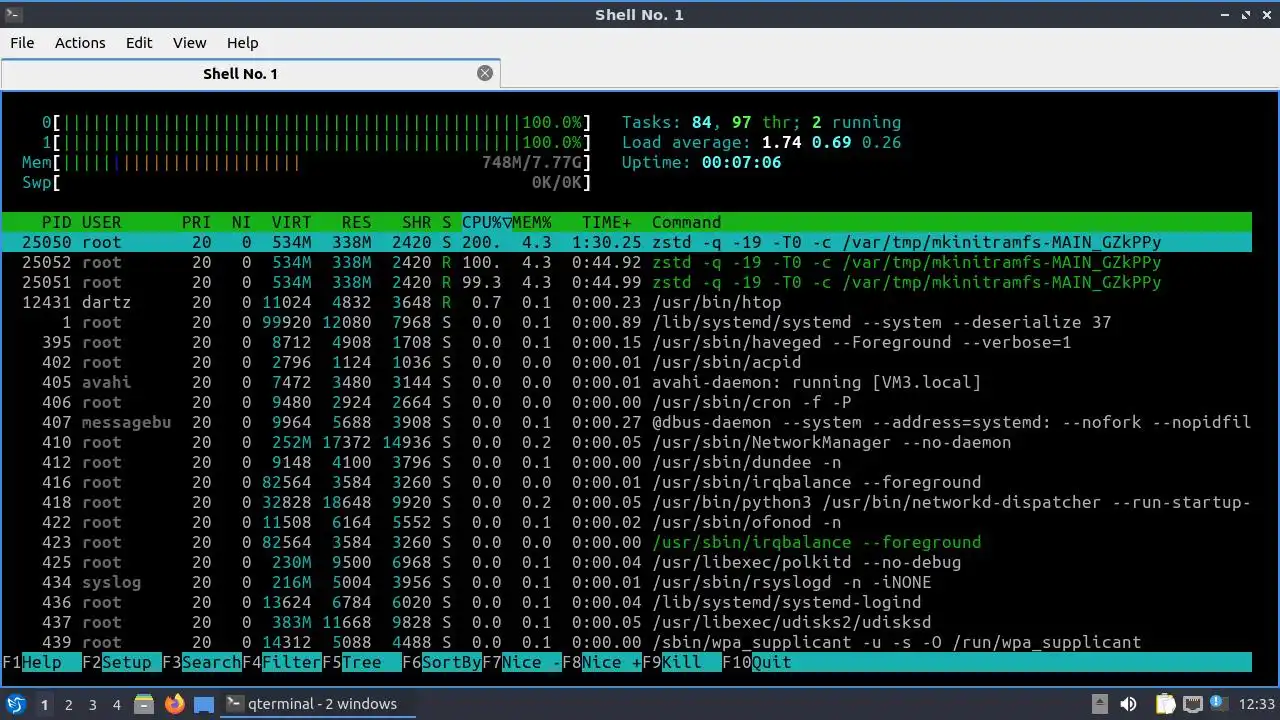Open the Help menu
Viewport: 1280px width, 720px height.
point(242,43)
